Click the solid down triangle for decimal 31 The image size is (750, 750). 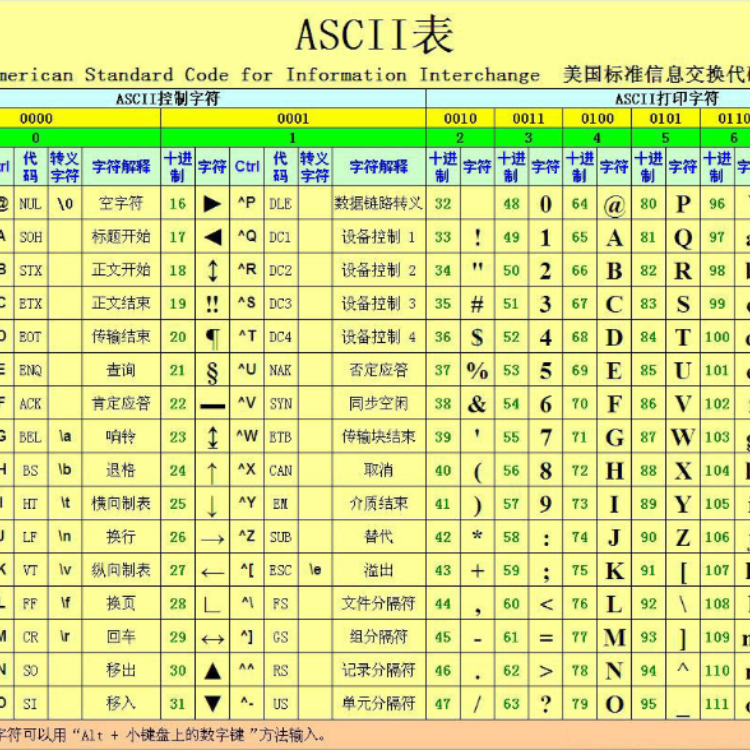coord(212,704)
